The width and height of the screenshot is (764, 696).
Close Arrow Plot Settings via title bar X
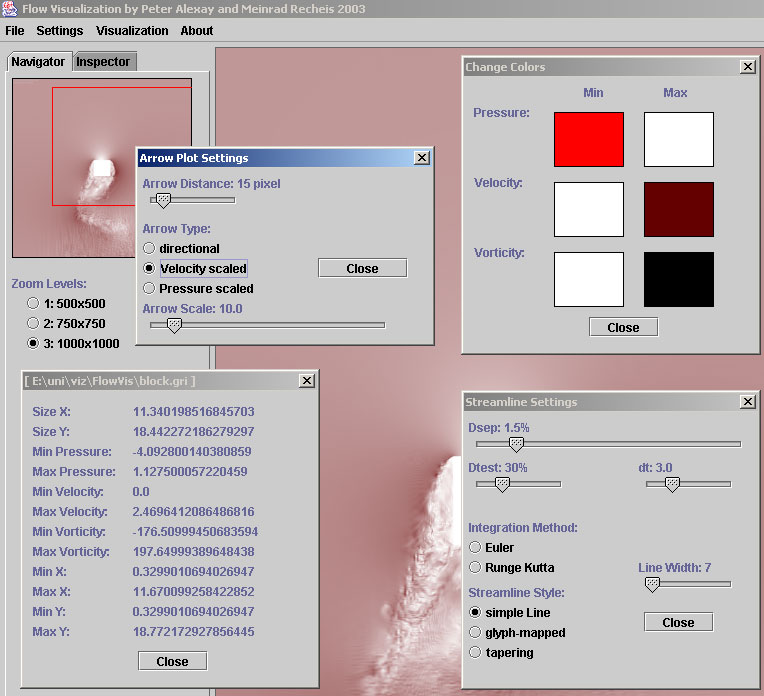[421, 157]
